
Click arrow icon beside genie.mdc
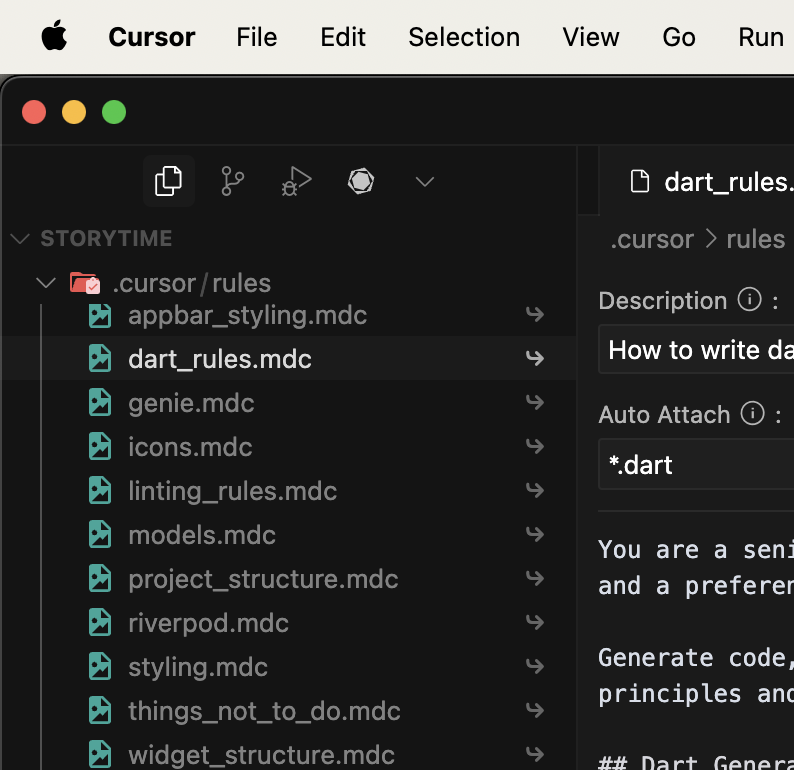(x=535, y=402)
